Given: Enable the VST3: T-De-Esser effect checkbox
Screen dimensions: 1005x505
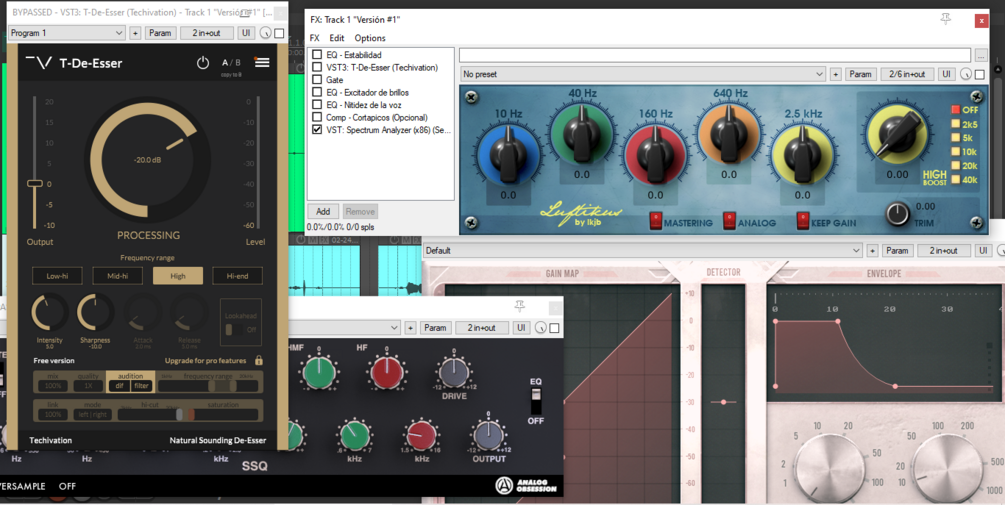Looking at the screenshot, I should tap(317, 67).
